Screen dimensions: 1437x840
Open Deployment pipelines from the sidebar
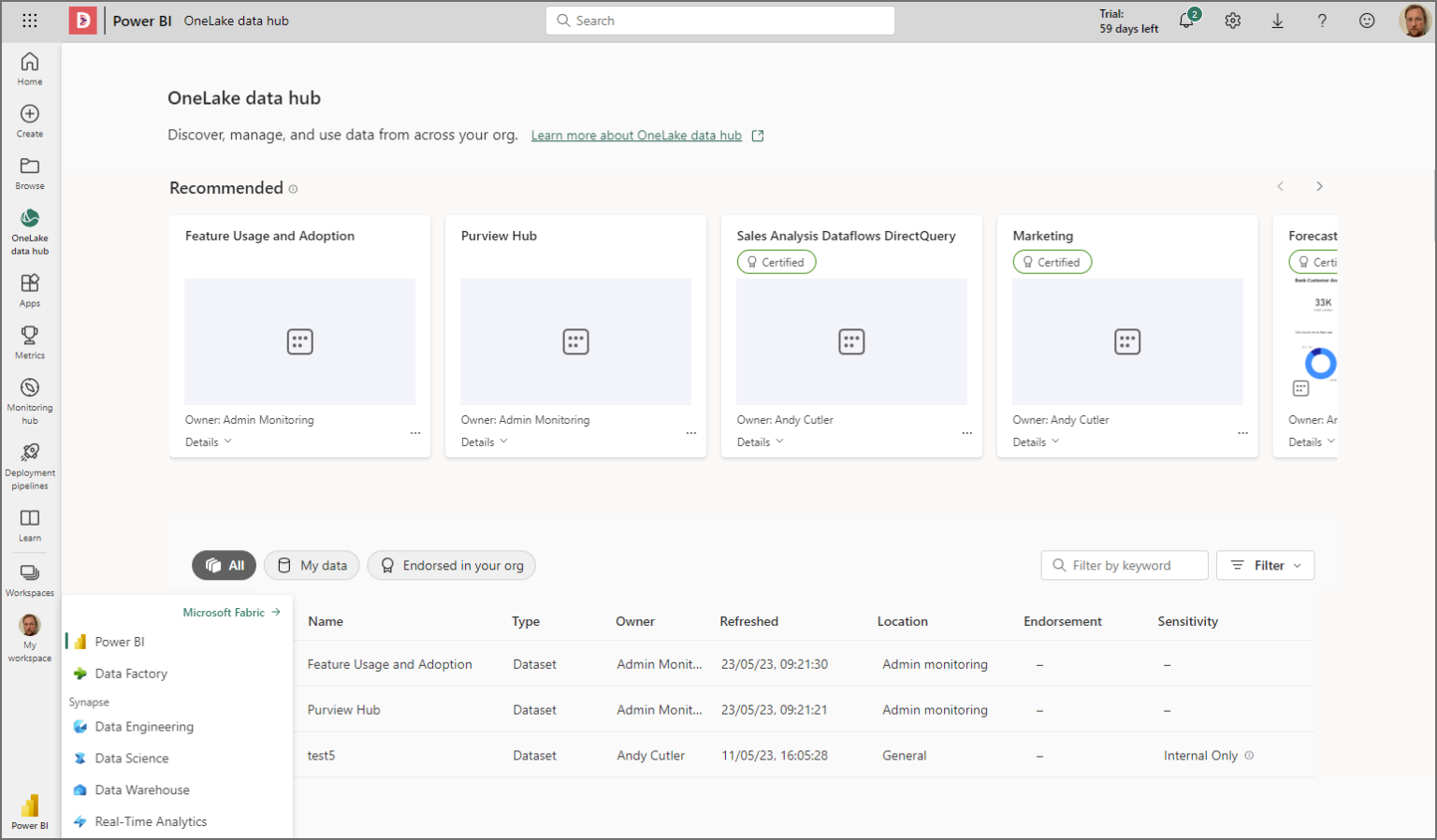[29, 465]
